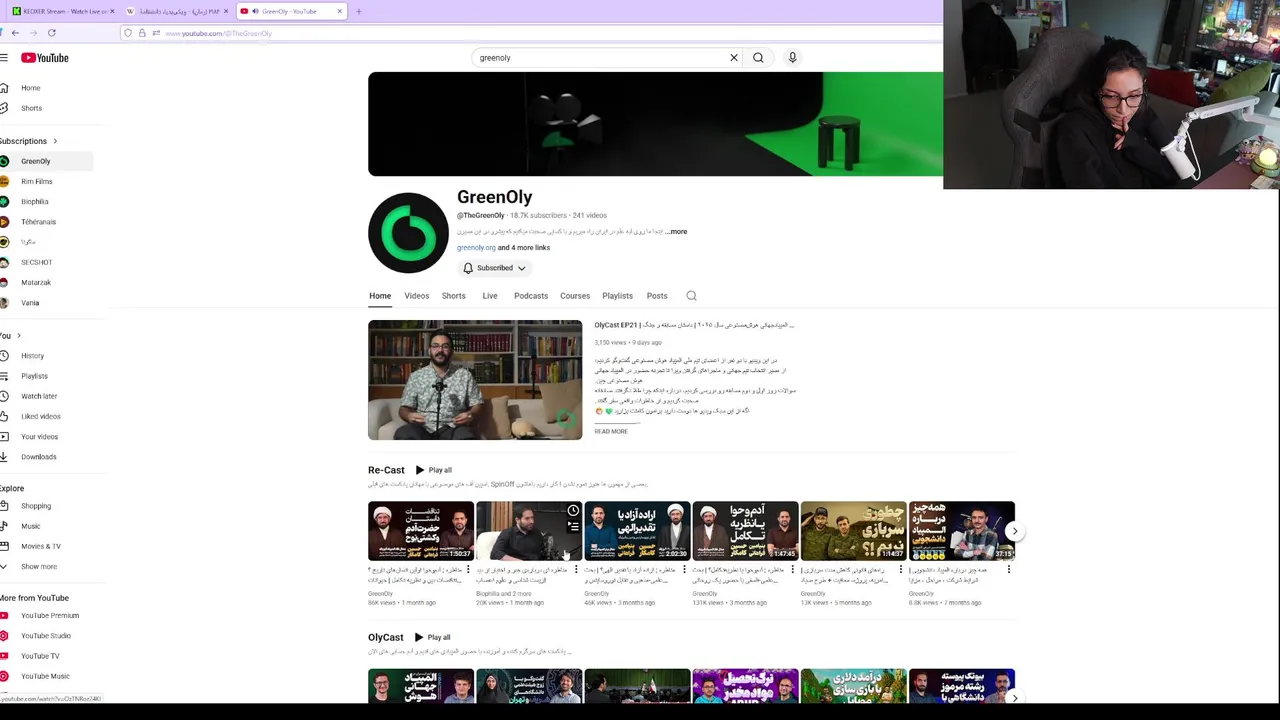Clear the search box with X
Viewport: 1280px width, 720px height.
click(733, 58)
